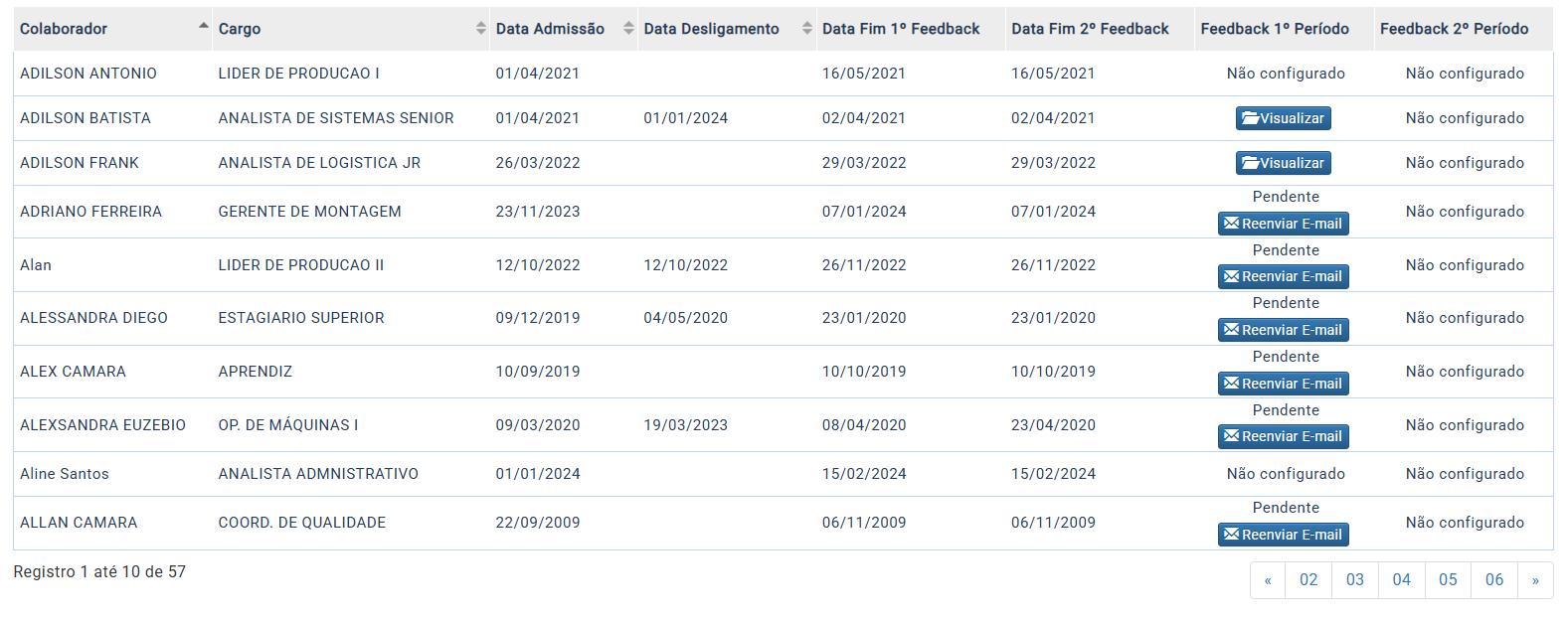Go to page 02 of results
The image size is (1568, 622).
pos(1308,580)
